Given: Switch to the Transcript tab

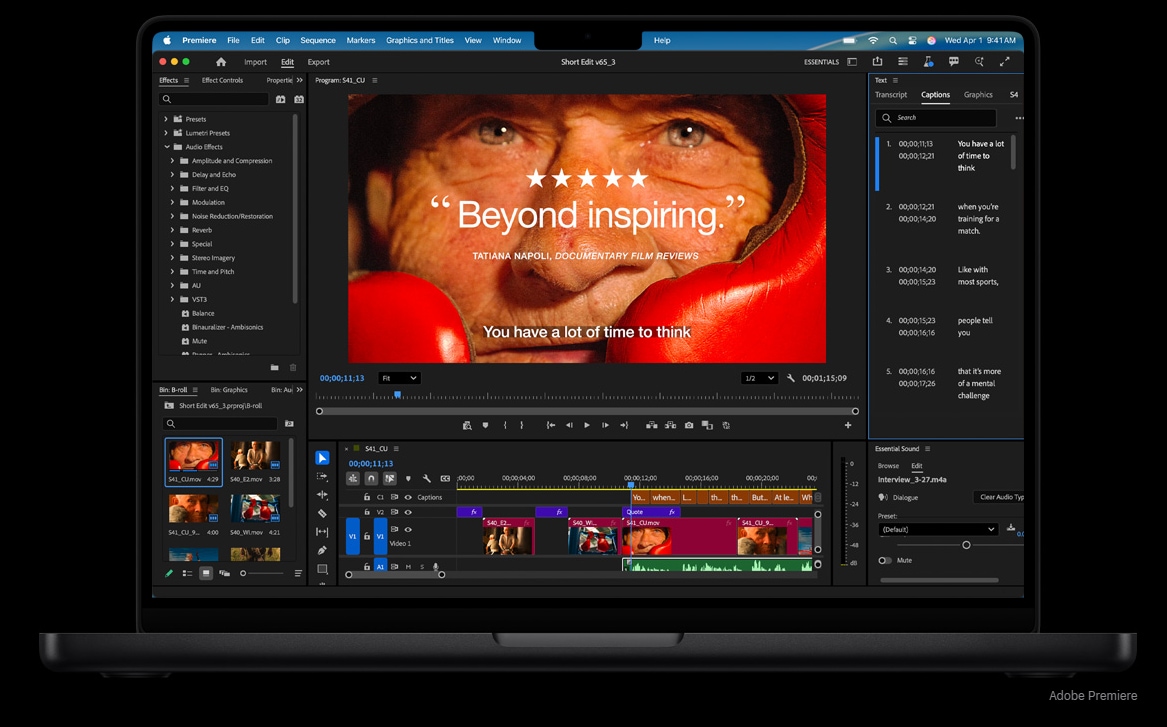Looking at the screenshot, I should 891,95.
